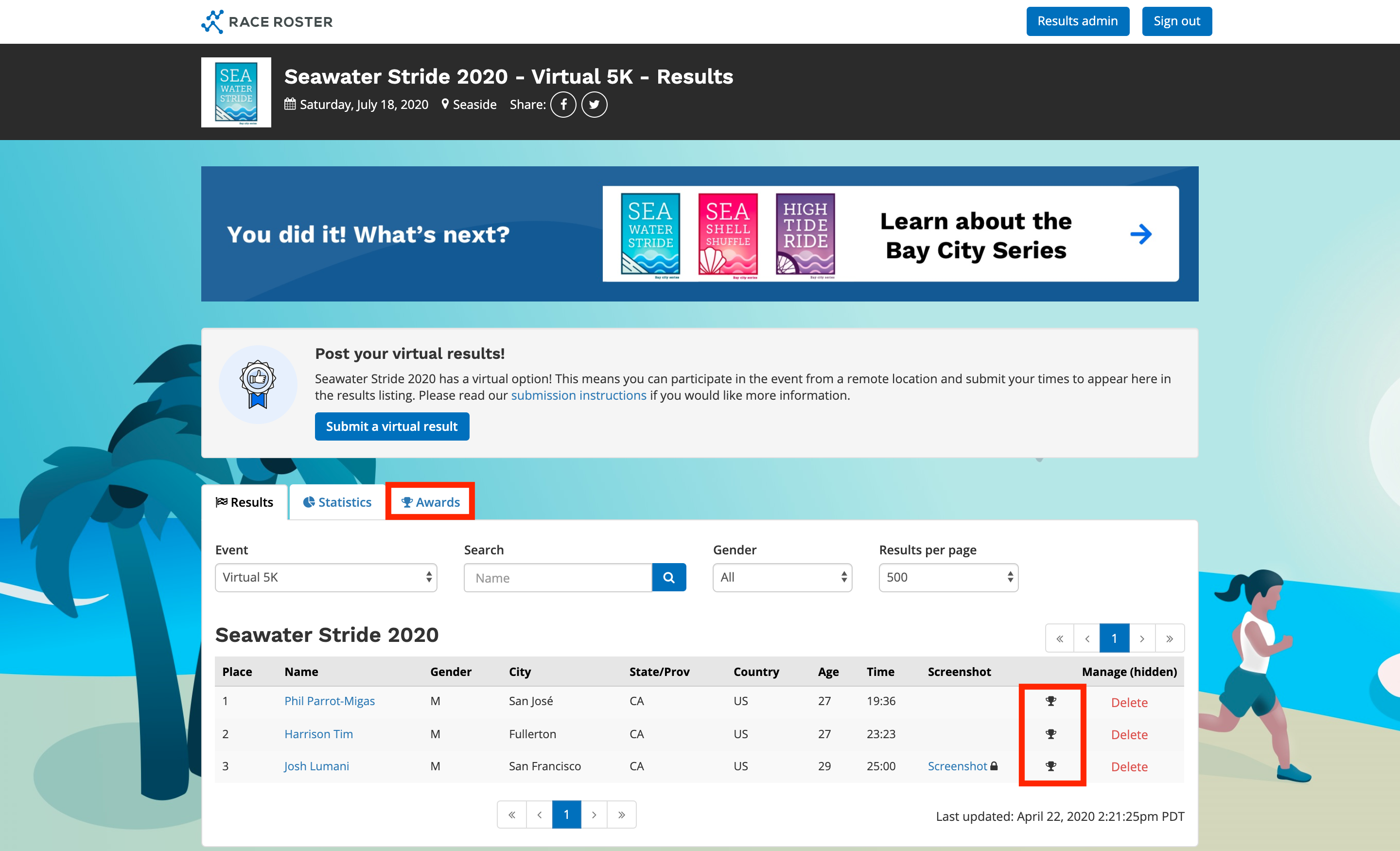Image resolution: width=1400 pixels, height=851 pixels.
Task: Click the thumbs-up ribbon badge icon
Action: (258, 384)
